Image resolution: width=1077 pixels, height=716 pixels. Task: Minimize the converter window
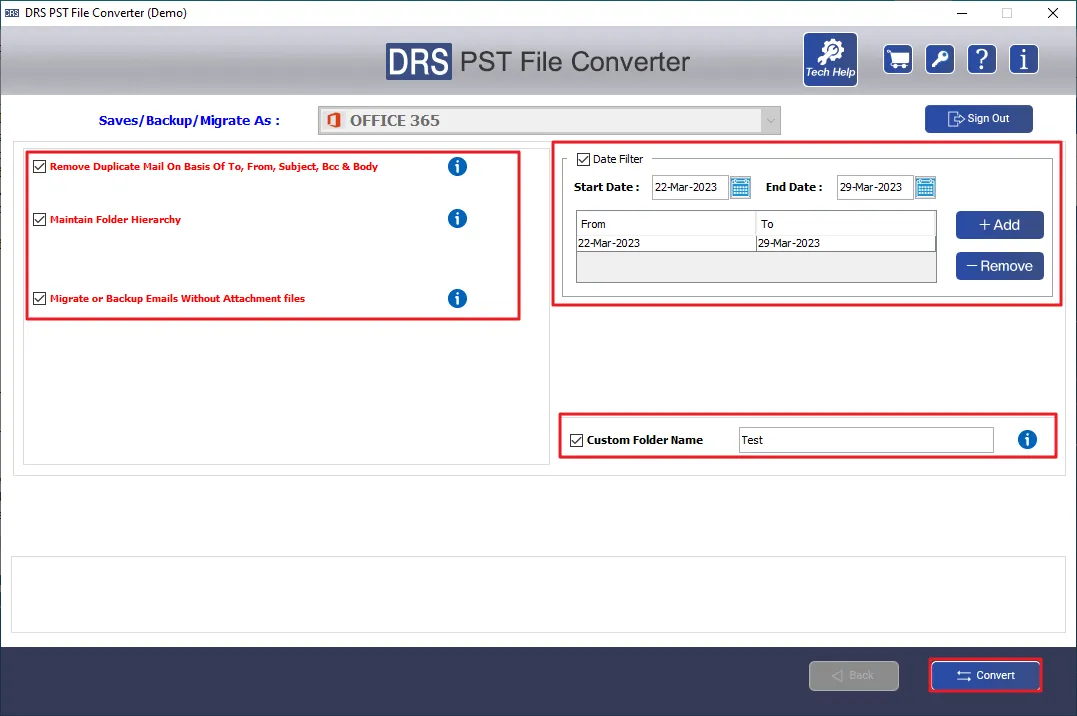[x=962, y=13]
